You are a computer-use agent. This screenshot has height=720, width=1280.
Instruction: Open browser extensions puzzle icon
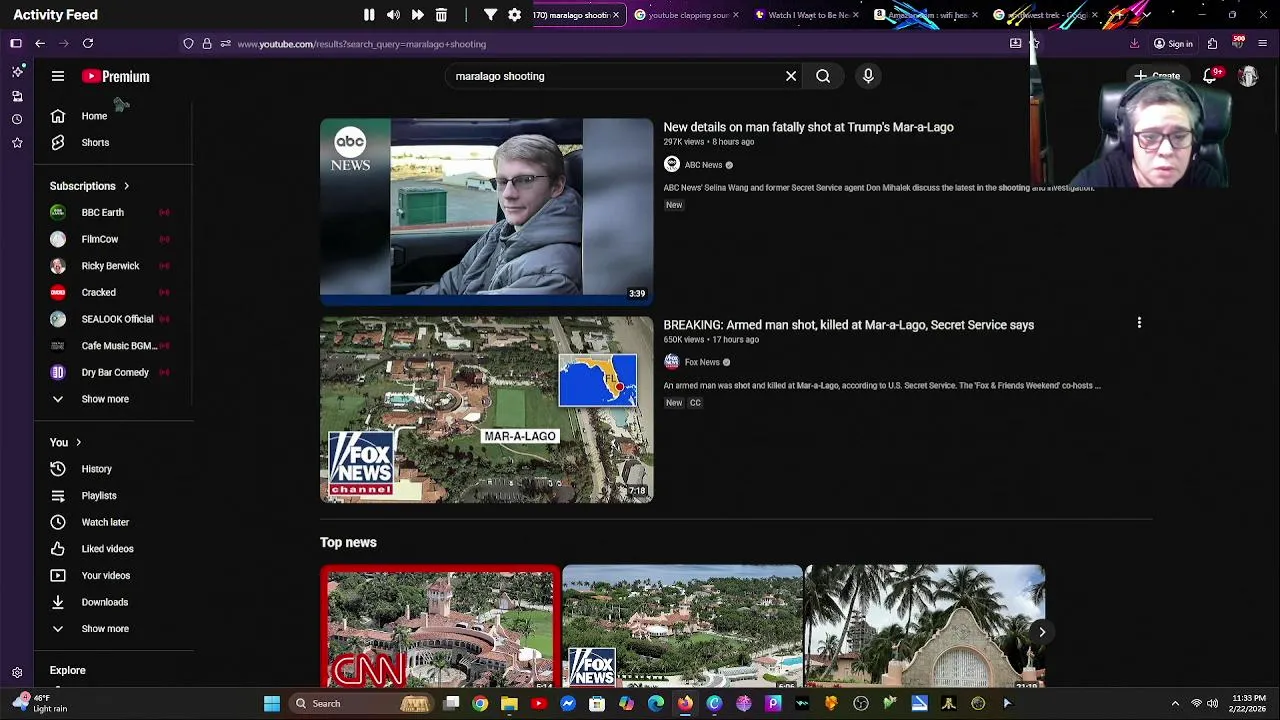(1212, 44)
